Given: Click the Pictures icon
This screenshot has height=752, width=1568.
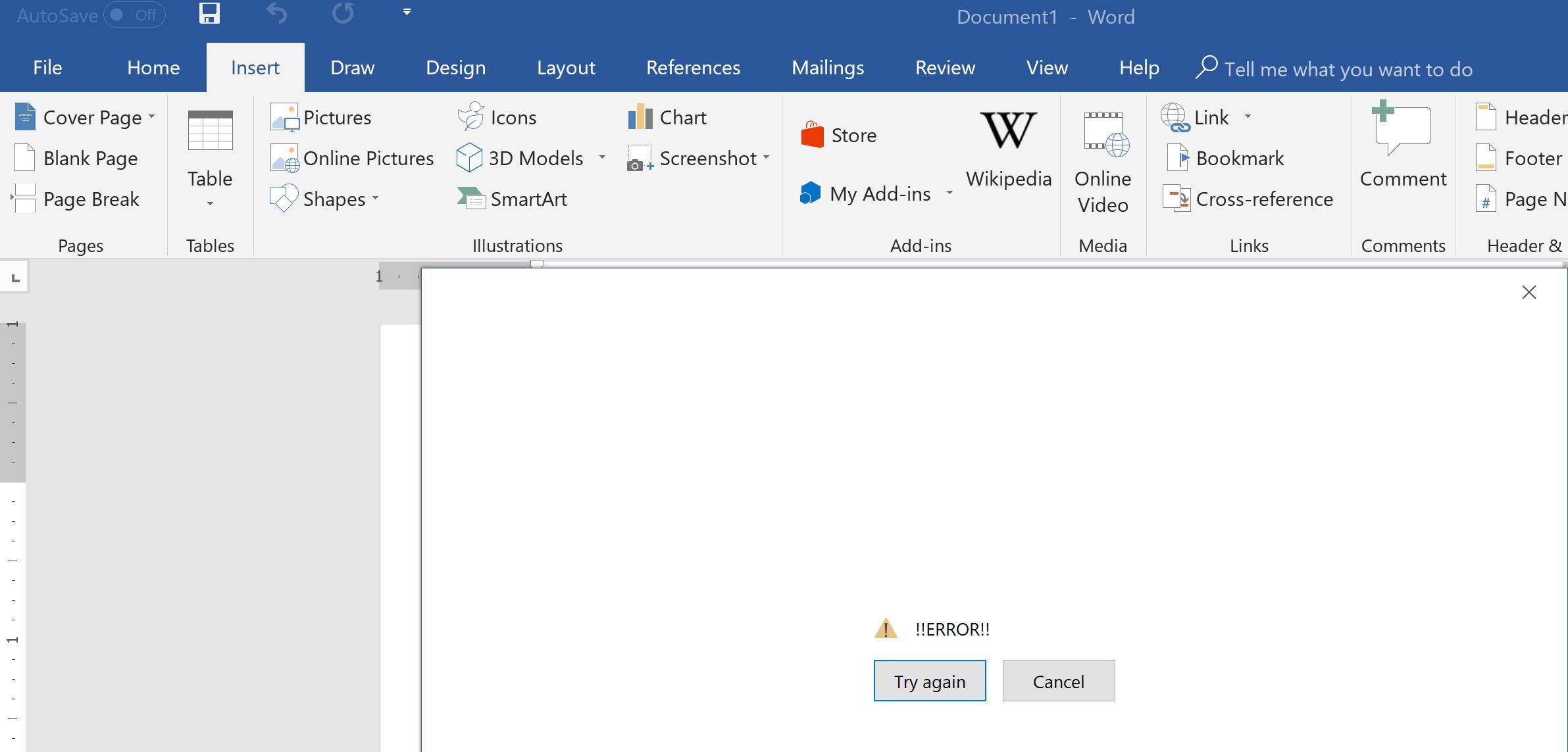Looking at the screenshot, I should tap(285, 117).
